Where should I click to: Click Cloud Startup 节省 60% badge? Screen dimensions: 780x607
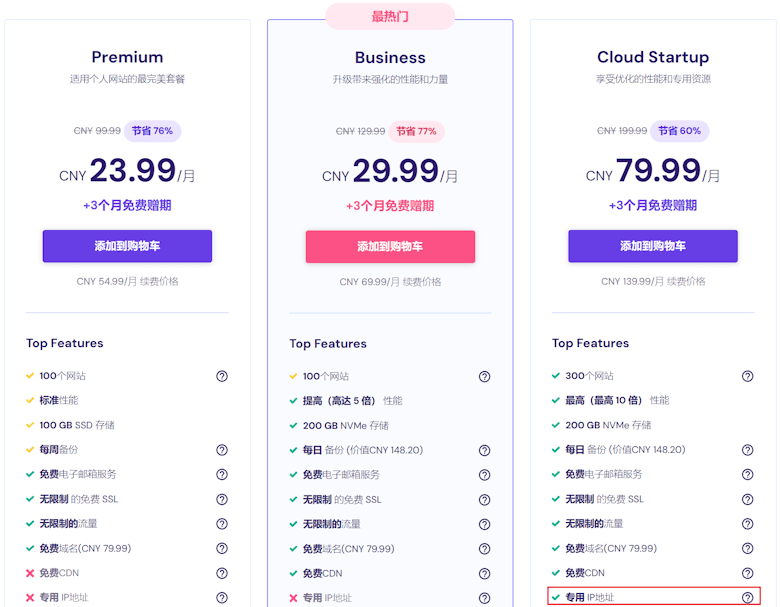coord(679,131)
